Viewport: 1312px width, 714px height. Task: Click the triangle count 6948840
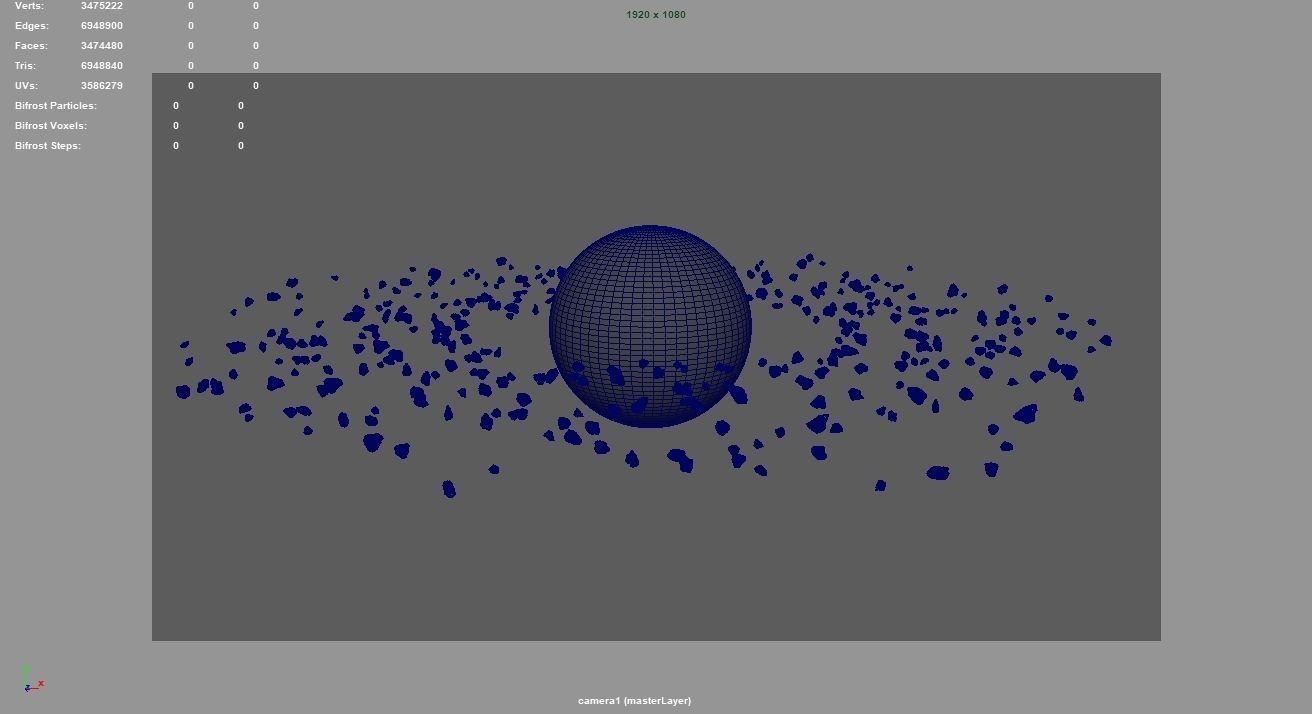(102, 66)
